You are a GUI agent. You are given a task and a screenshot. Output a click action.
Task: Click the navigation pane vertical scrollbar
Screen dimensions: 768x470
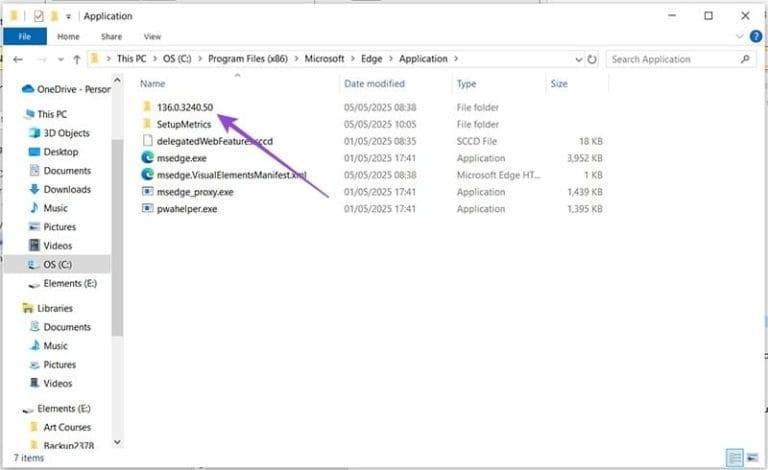coord(117,200)
